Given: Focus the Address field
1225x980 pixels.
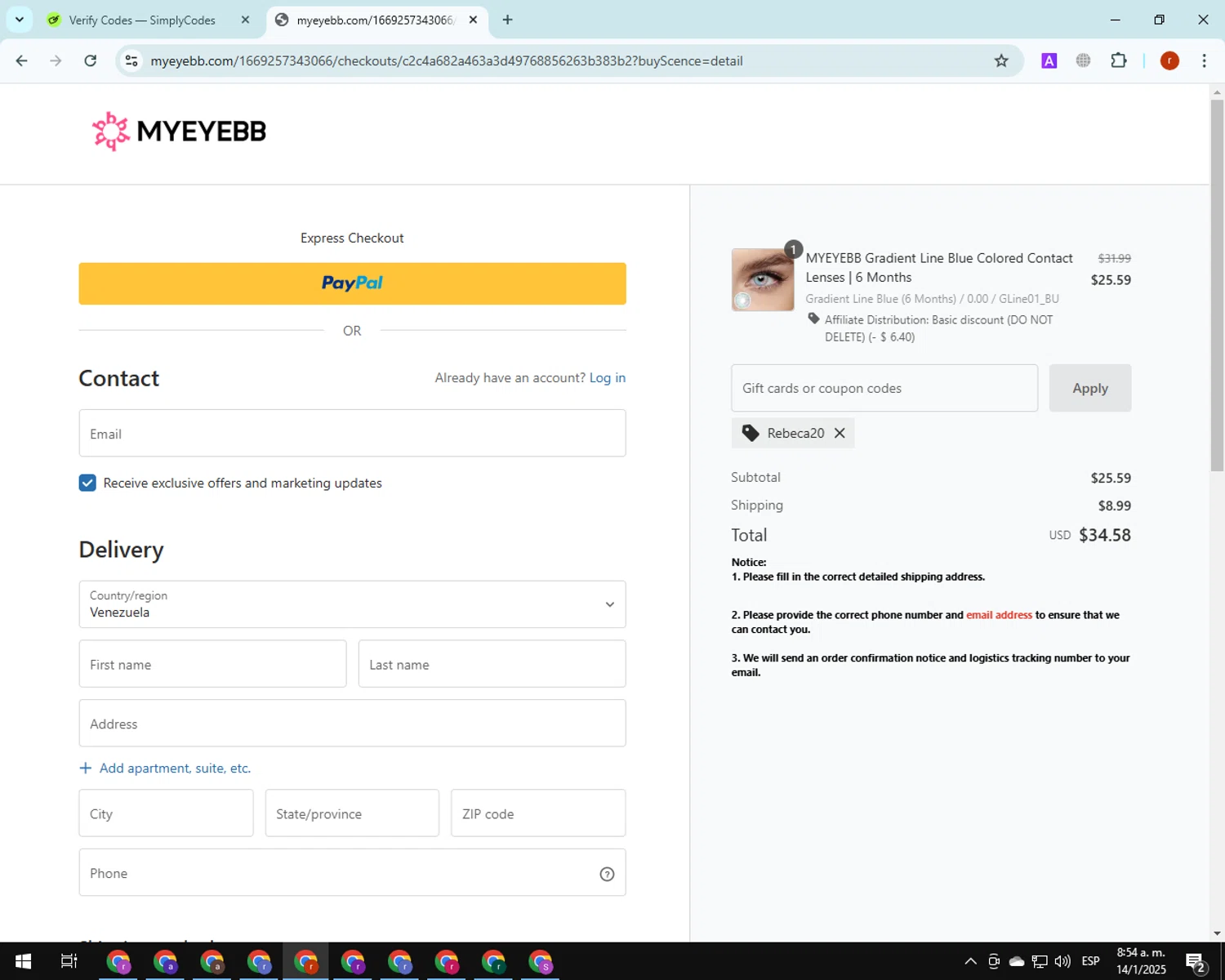Looking at the screenshot, I should (352, 723).
